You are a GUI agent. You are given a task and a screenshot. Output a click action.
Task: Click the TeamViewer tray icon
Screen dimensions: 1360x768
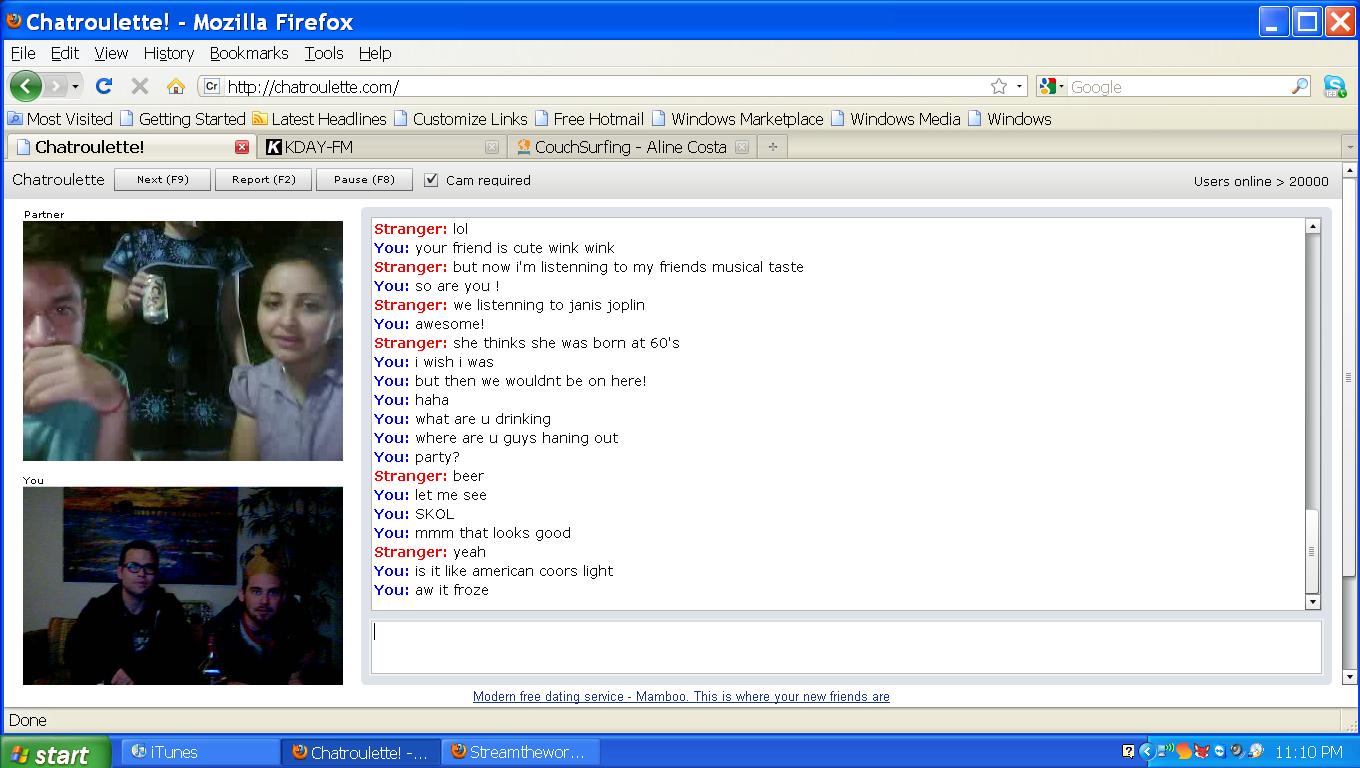pos(1220,751)
